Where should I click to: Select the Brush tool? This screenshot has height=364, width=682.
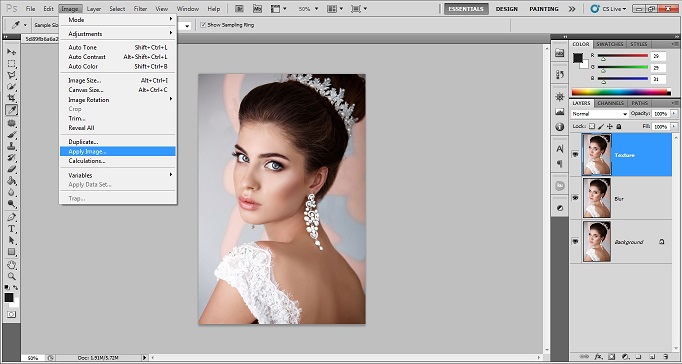[11, 135]
